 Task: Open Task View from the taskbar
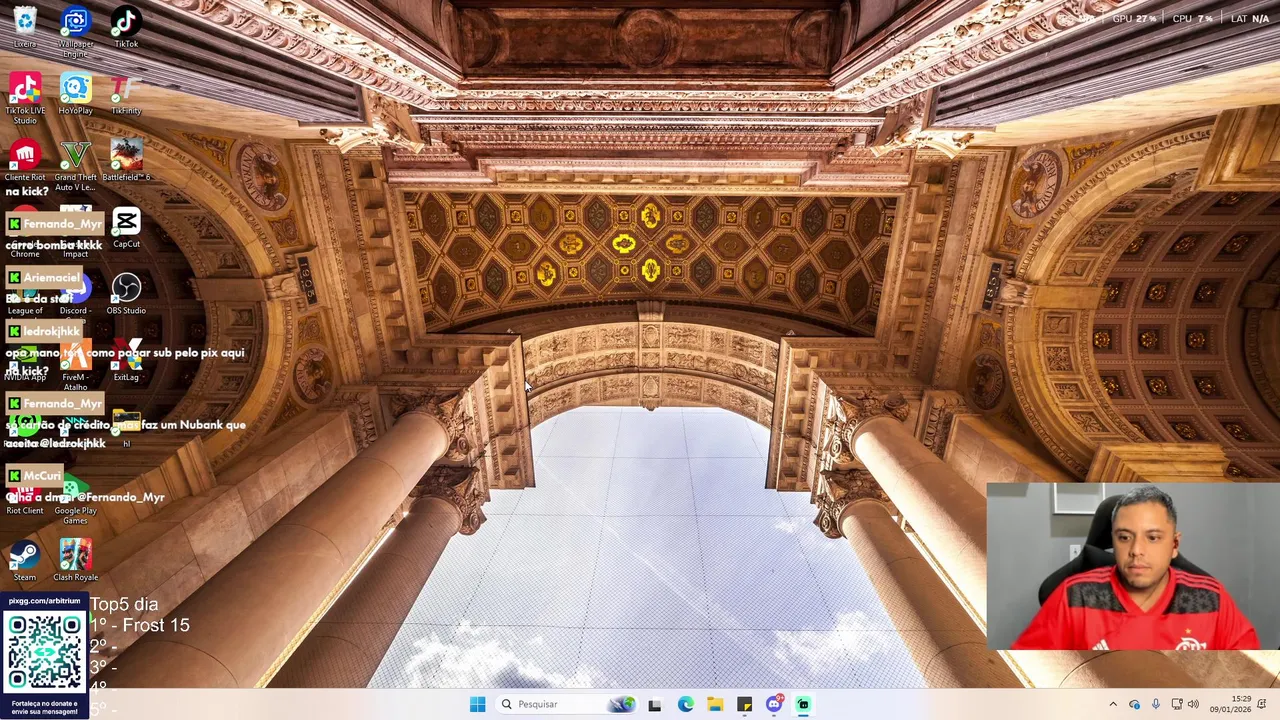point(654,704)
